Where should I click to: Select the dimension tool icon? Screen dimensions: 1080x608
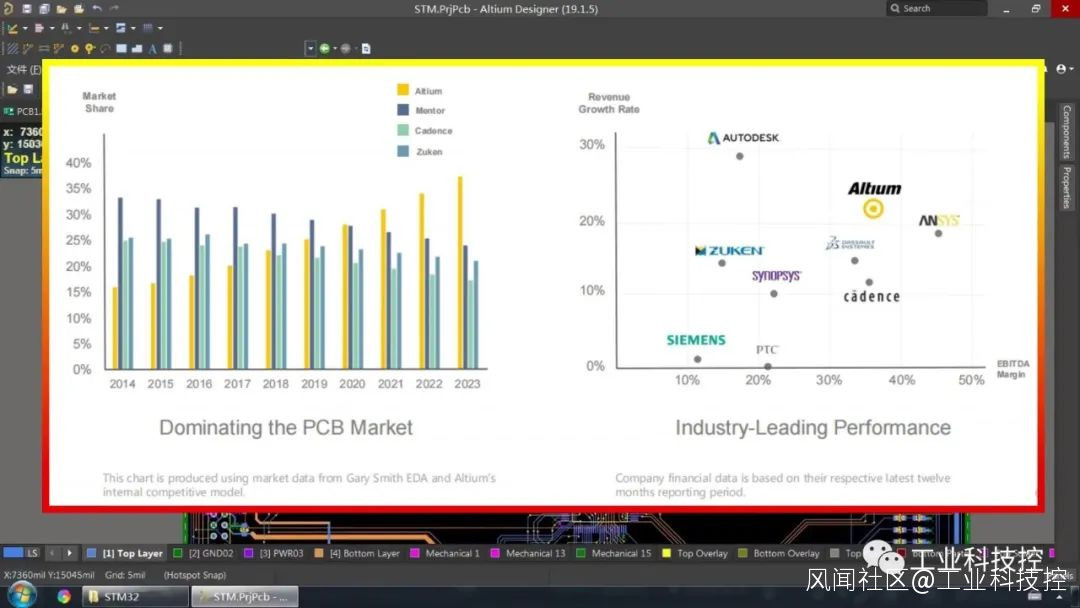tap(66, 28)
